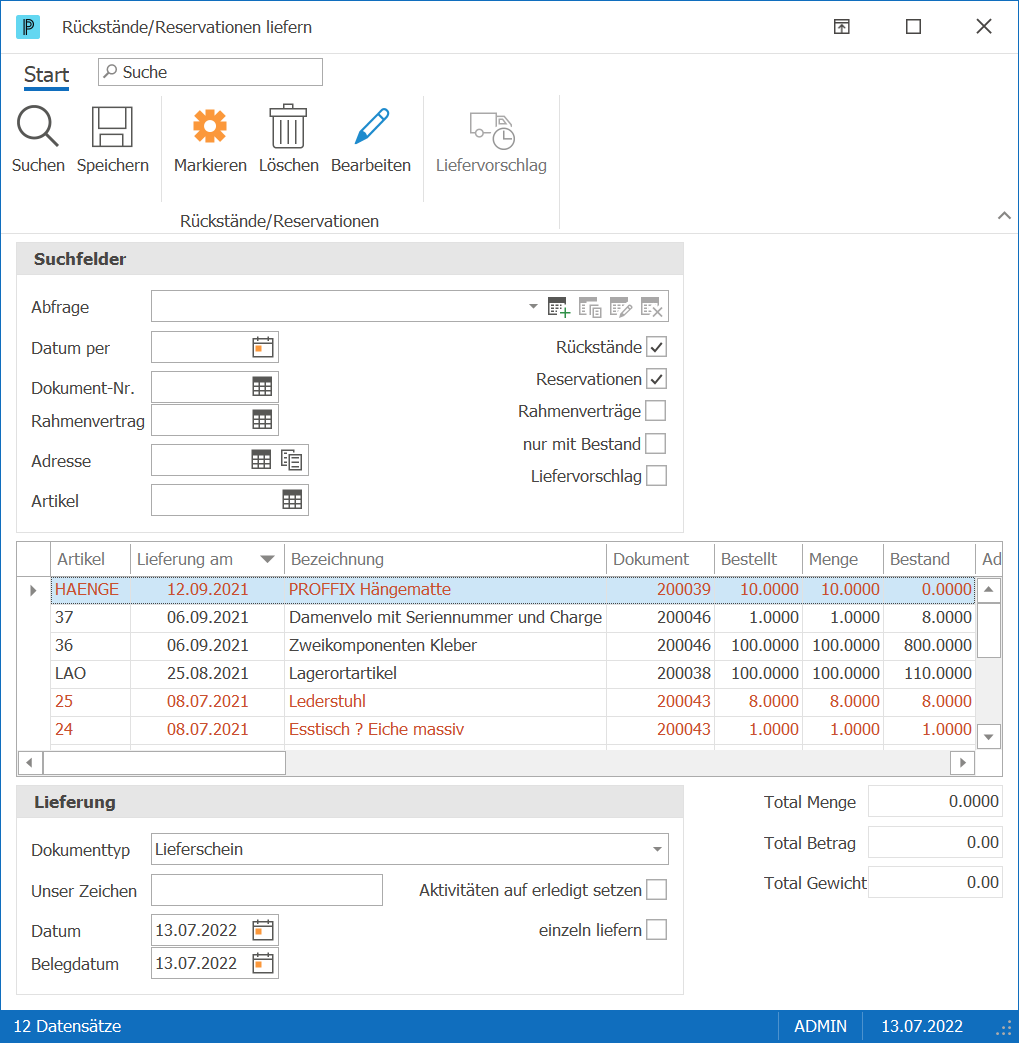
Task: Open the Lieferung am column sort arrow
Action: (267, 559)
